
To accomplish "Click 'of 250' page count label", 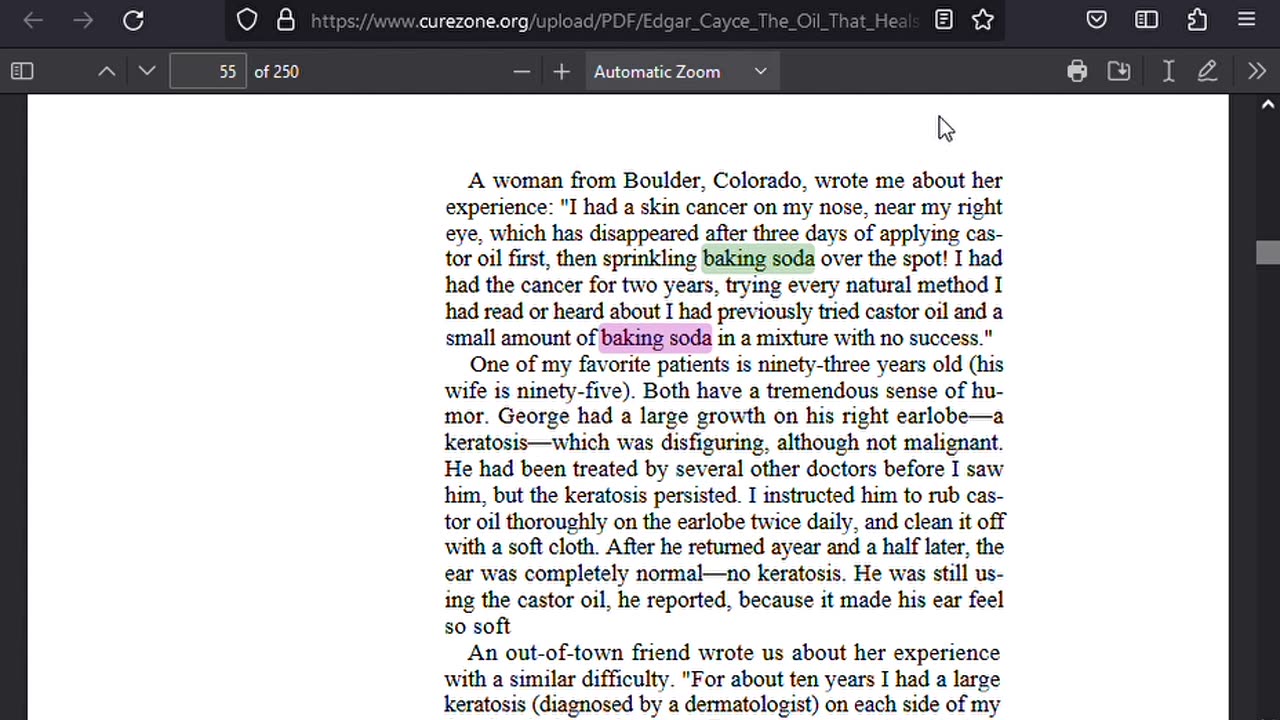I will click(277, 71).
